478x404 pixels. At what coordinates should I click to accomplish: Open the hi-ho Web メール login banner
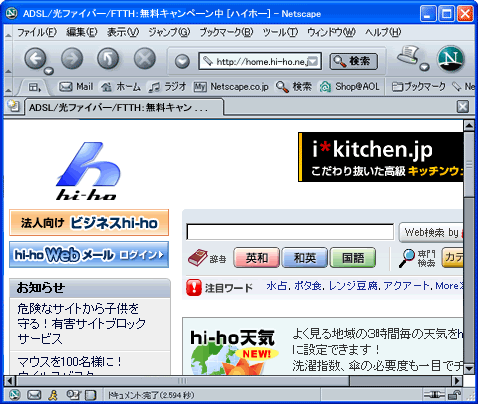point(89,255)
